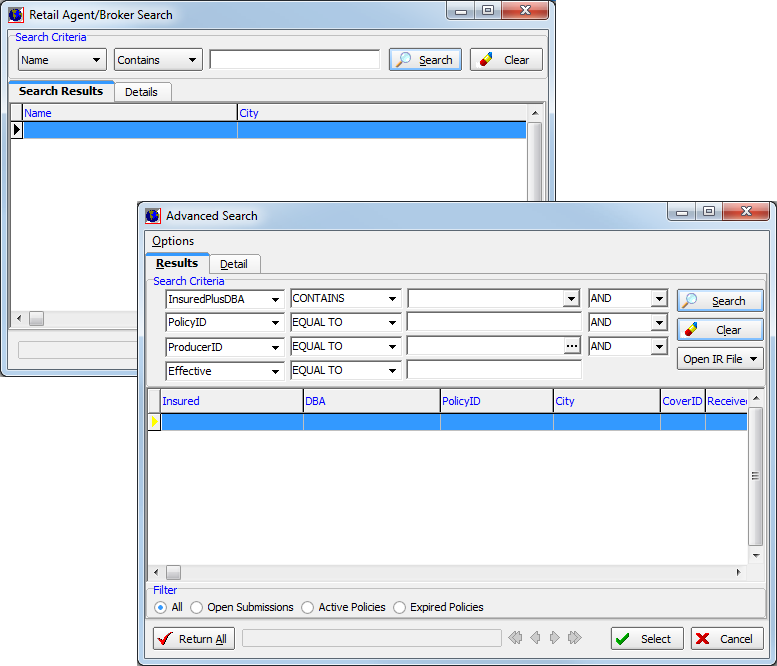The image size is (777, 666).
Task: Choose the Active Policies radio button
Action: 308,607
